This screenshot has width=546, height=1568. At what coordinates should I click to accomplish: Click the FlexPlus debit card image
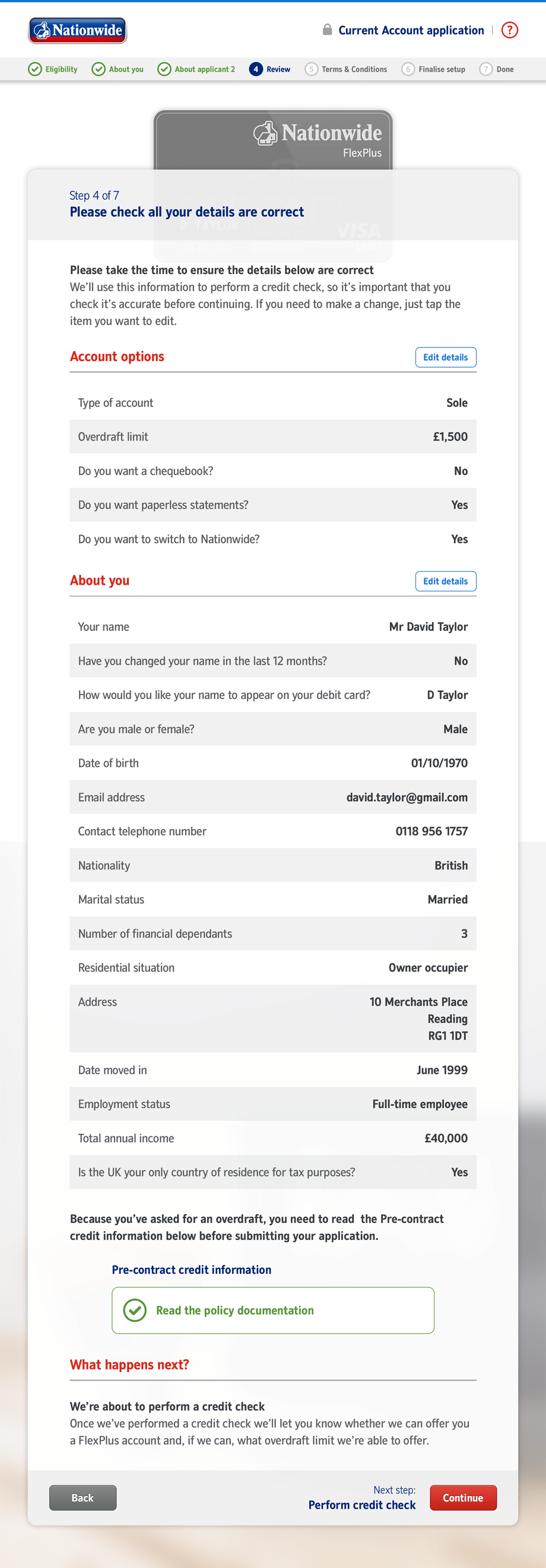click(x=272, y=140)
